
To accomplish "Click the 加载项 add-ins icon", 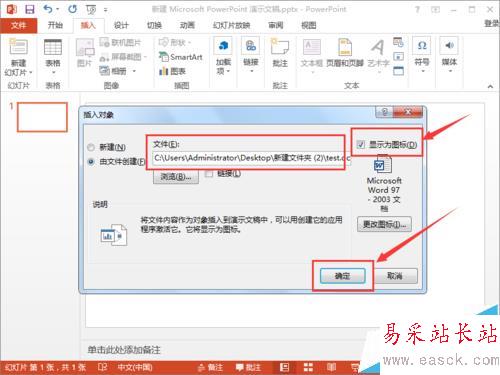I will (223, 47).
